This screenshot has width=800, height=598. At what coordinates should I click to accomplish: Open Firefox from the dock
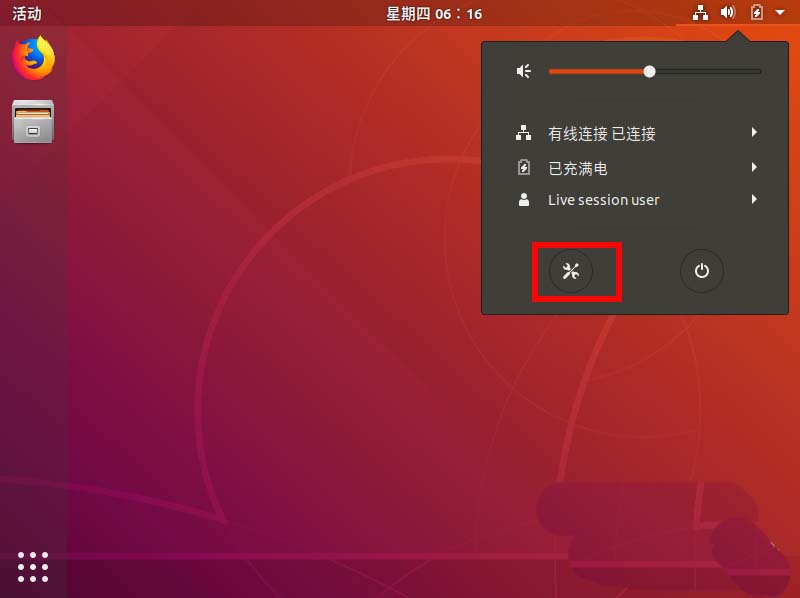[x=33, y=58]
